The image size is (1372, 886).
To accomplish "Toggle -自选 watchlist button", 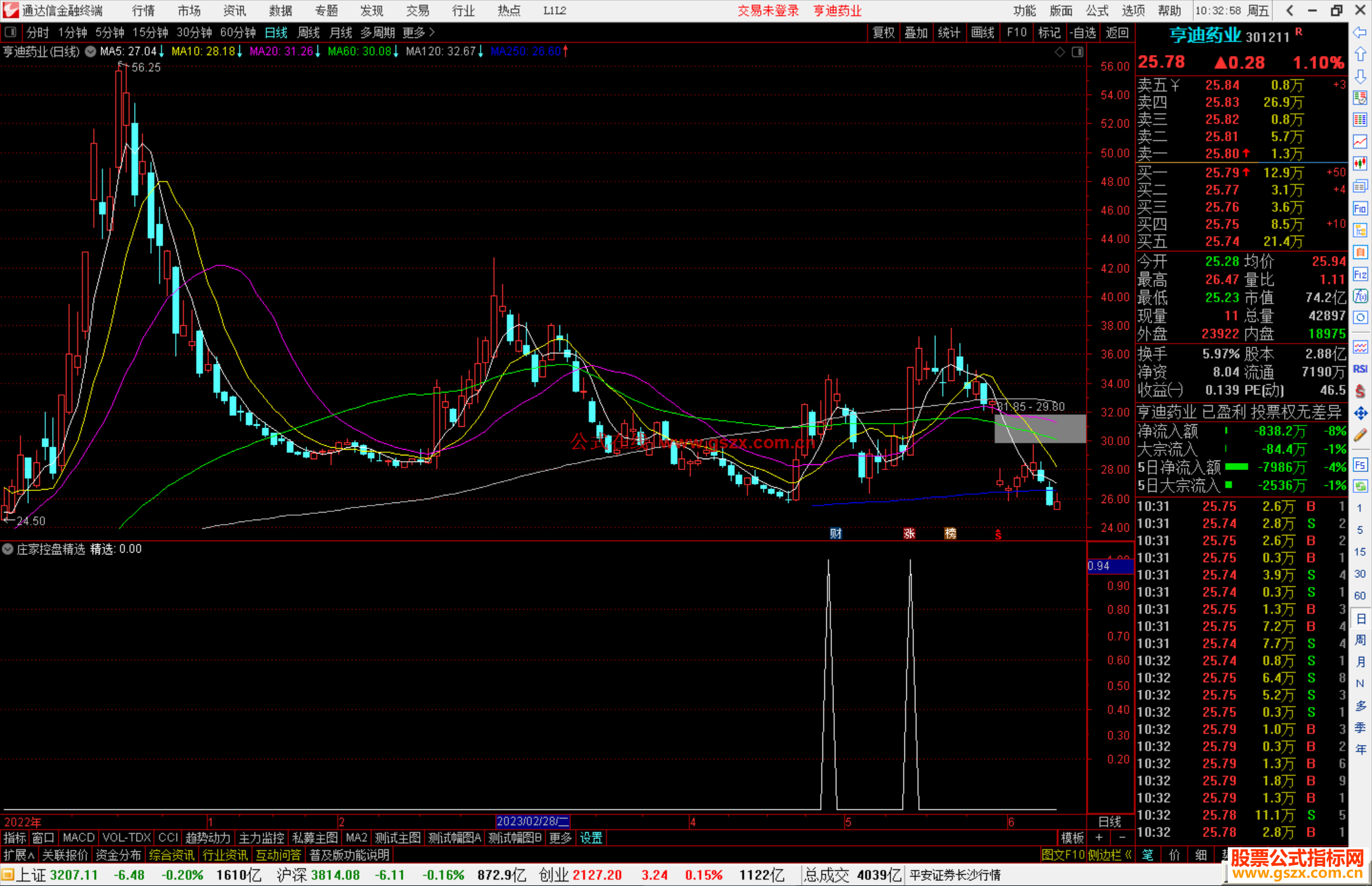I will 1082,32.
